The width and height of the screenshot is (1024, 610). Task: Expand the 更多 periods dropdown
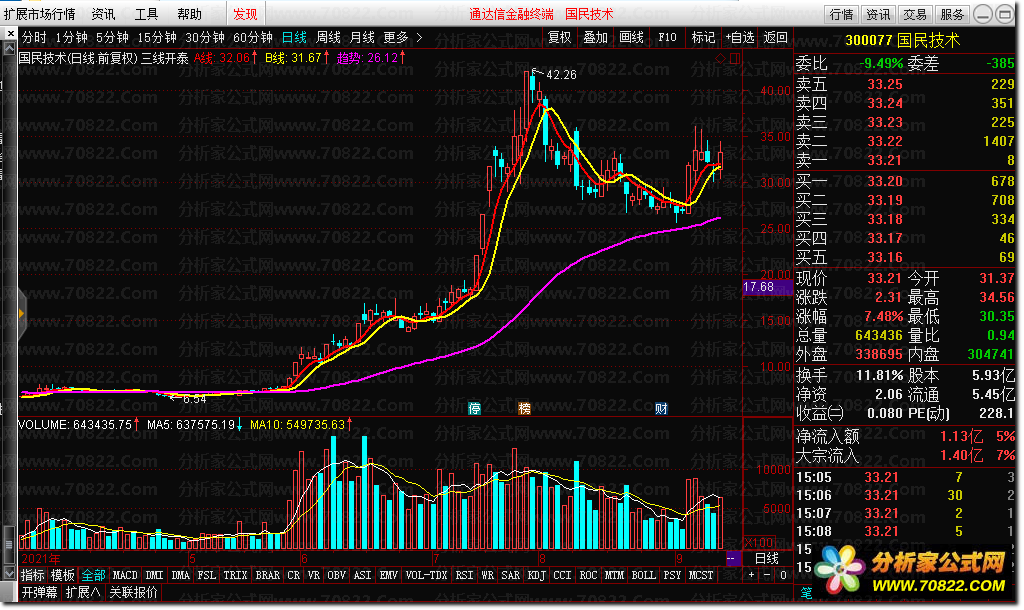click(402, 37)
